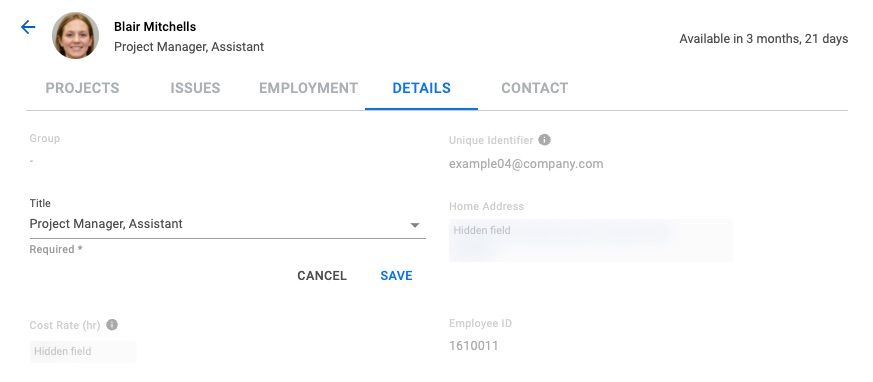873x382 pixels.
Task: Cancel the Title edit
Action: click(322, 276)
